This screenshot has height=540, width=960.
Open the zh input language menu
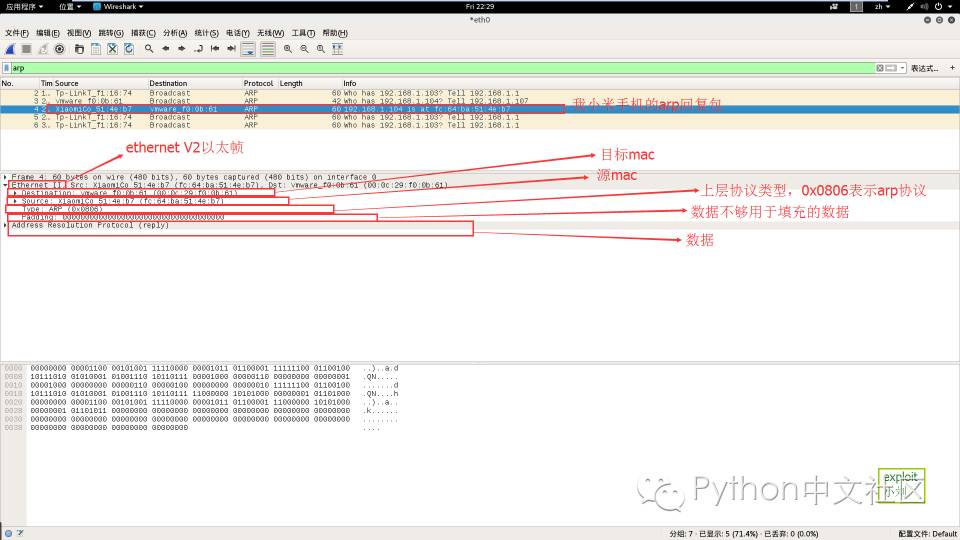click(x=882, y=7)
